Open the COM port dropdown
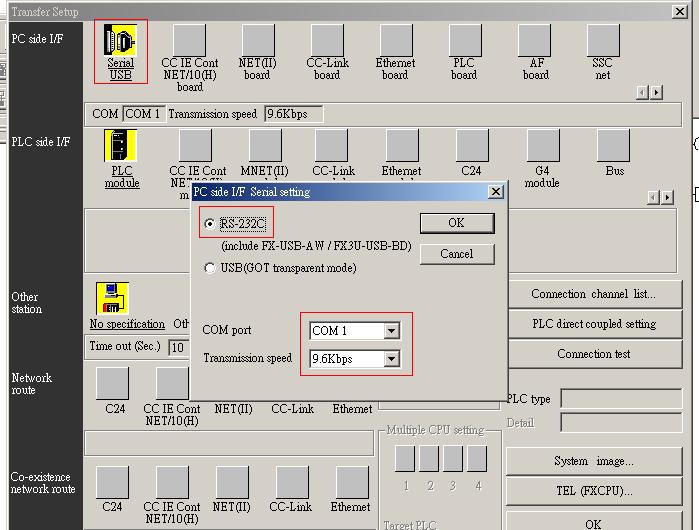This screenshot has width=699, height=530. click(391, 331)
